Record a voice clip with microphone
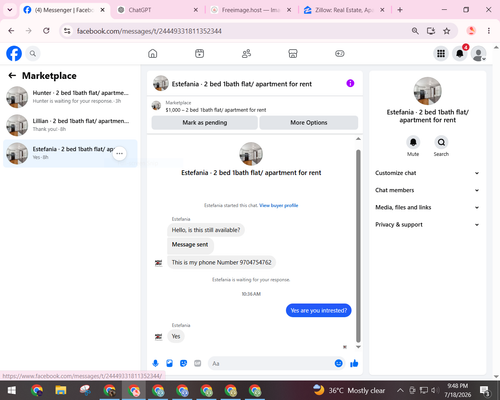 155,363
